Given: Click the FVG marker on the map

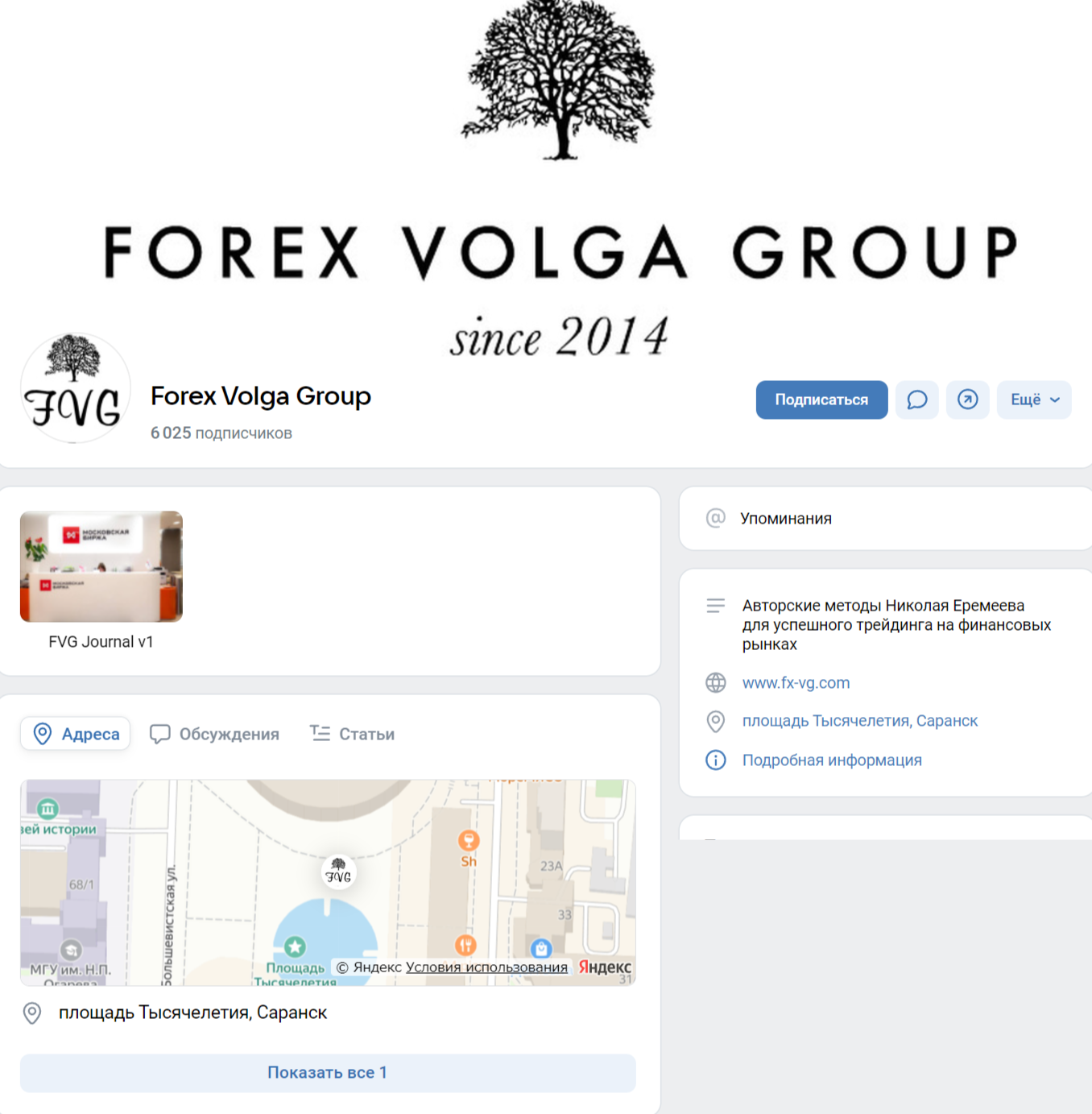Looking at the screenshot, I should 338,872.
